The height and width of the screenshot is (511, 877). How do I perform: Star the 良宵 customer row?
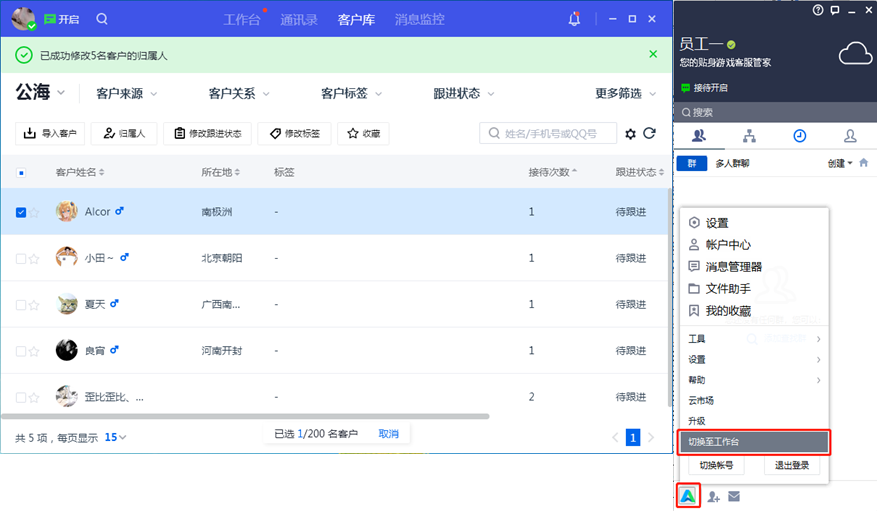34,352
